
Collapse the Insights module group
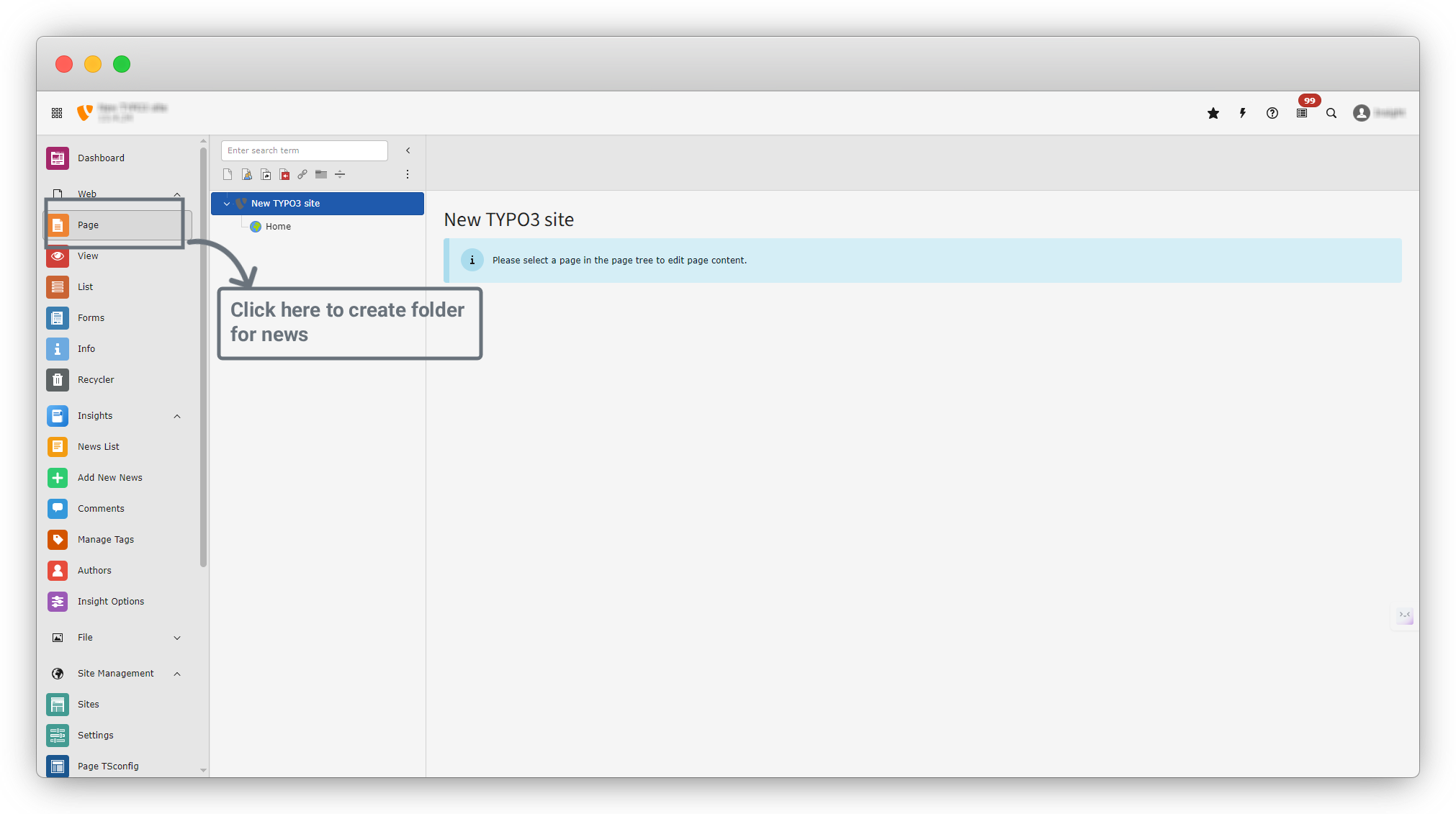coord(177,416)
